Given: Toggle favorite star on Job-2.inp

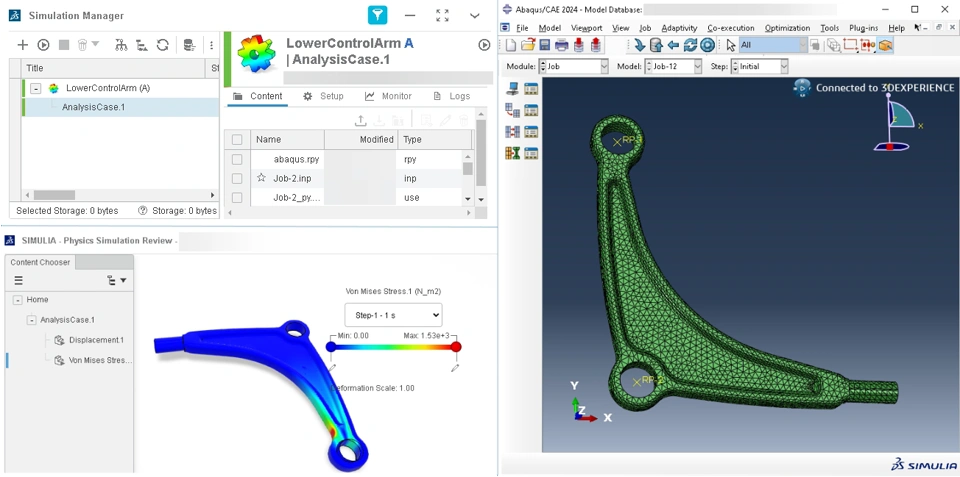Looking at the screenshot, I should tap(261, 178).
